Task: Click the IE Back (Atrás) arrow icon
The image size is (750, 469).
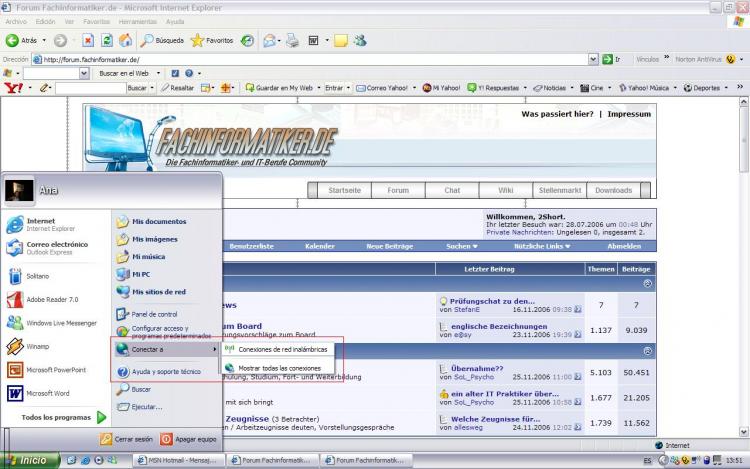Action: (x=12, y=41)
